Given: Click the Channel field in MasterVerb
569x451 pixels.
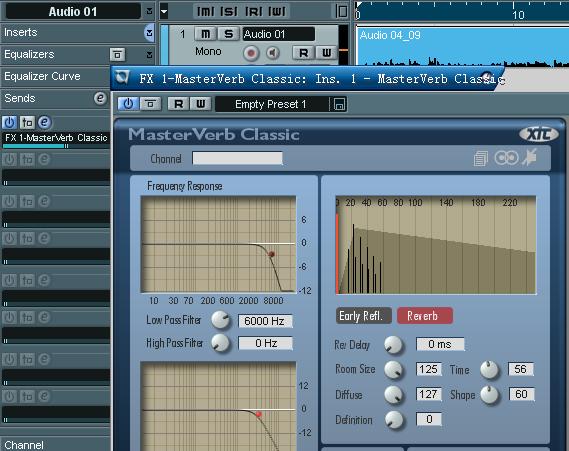Looking at the screenshot, I should point(237,159).
